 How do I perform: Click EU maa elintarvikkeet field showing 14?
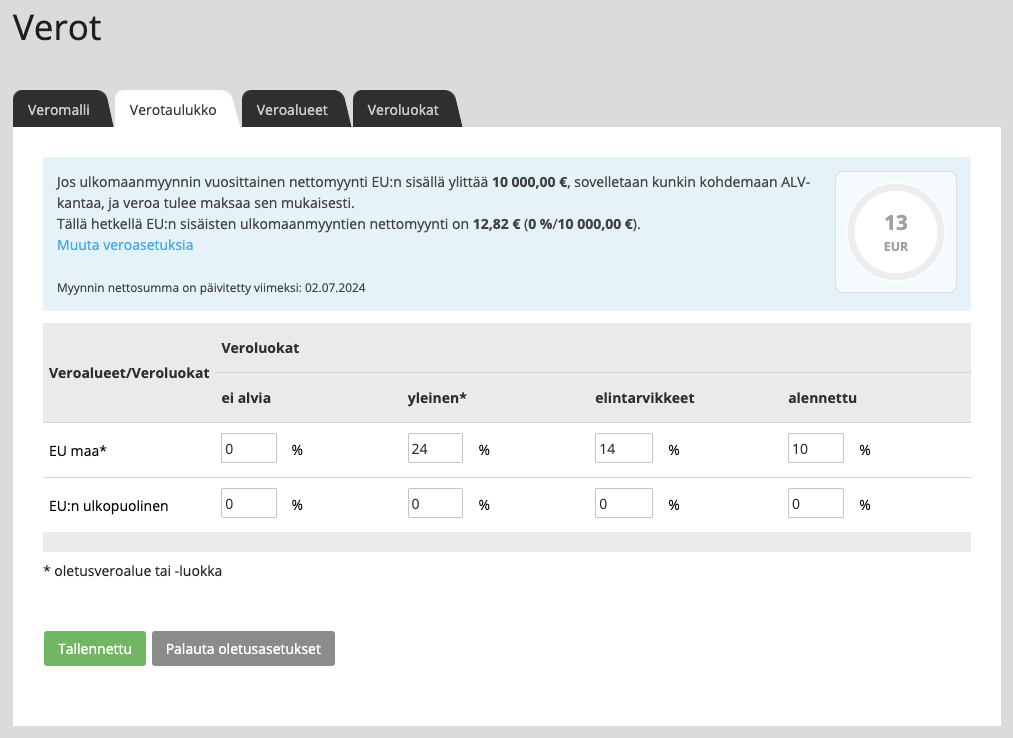[622, 449]
